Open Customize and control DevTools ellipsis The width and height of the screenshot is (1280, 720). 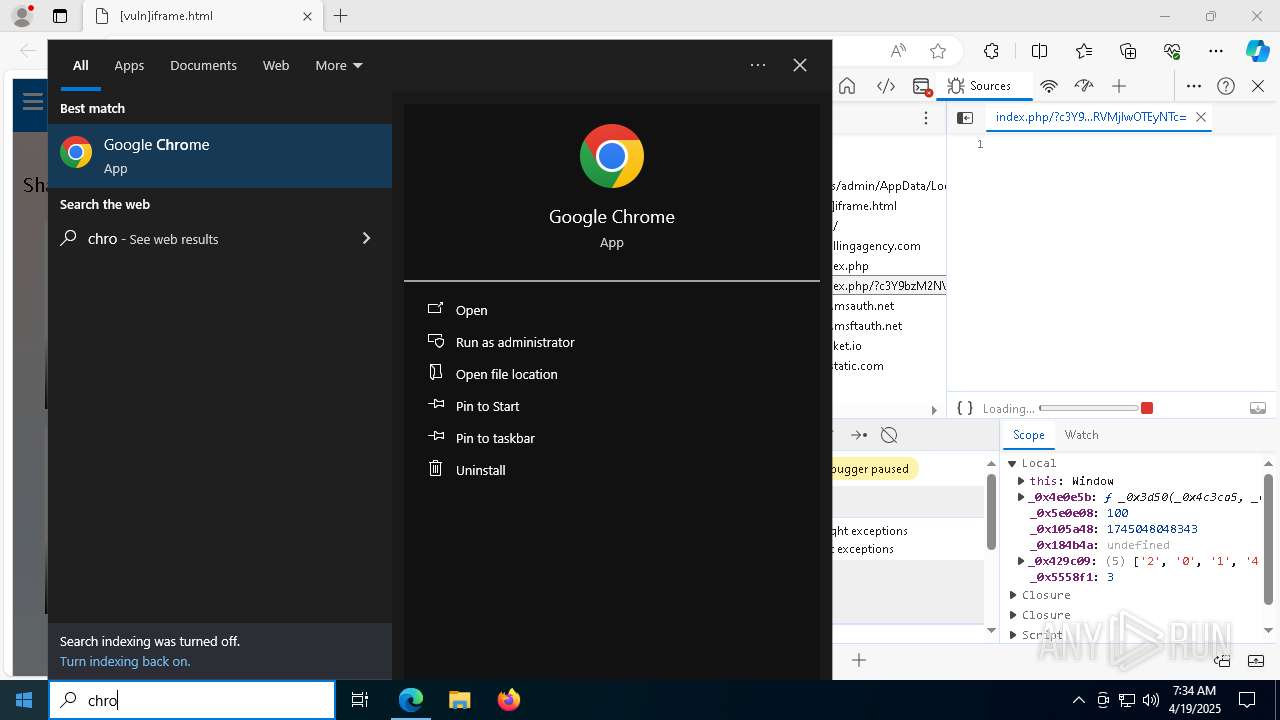point(1193,86)
